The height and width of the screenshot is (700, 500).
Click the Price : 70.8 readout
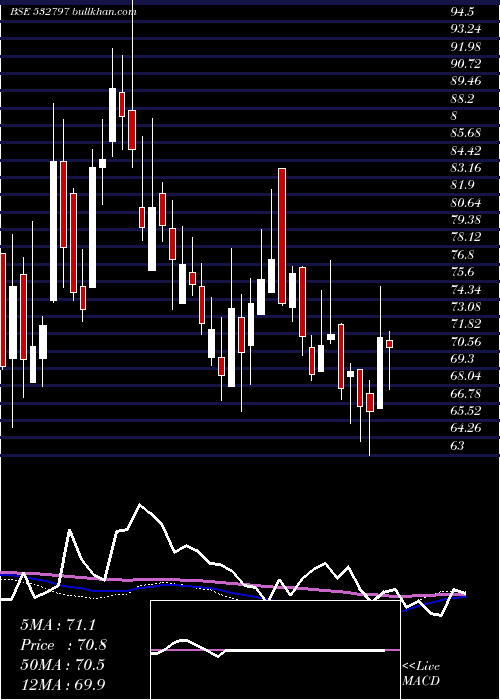click(63, 645)
